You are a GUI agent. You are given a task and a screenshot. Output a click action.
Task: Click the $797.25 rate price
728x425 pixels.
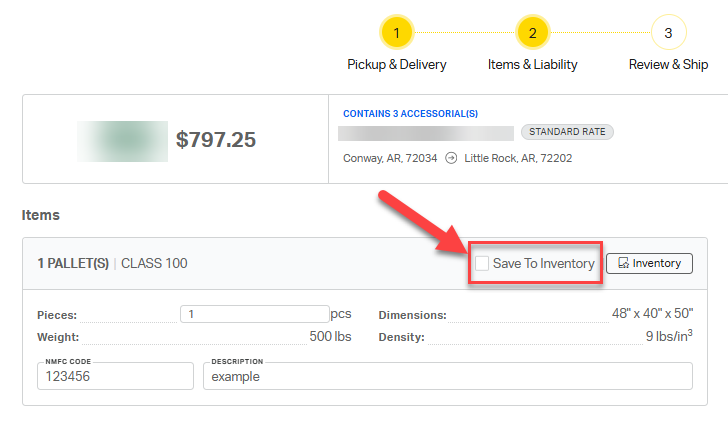(216, 140)
